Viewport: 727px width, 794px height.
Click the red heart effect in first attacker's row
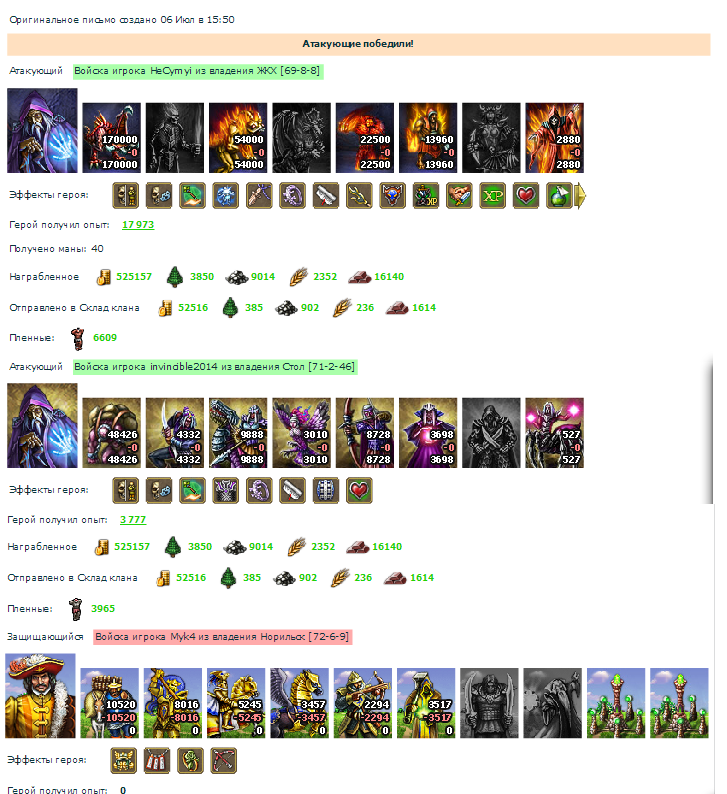[526, 195]
